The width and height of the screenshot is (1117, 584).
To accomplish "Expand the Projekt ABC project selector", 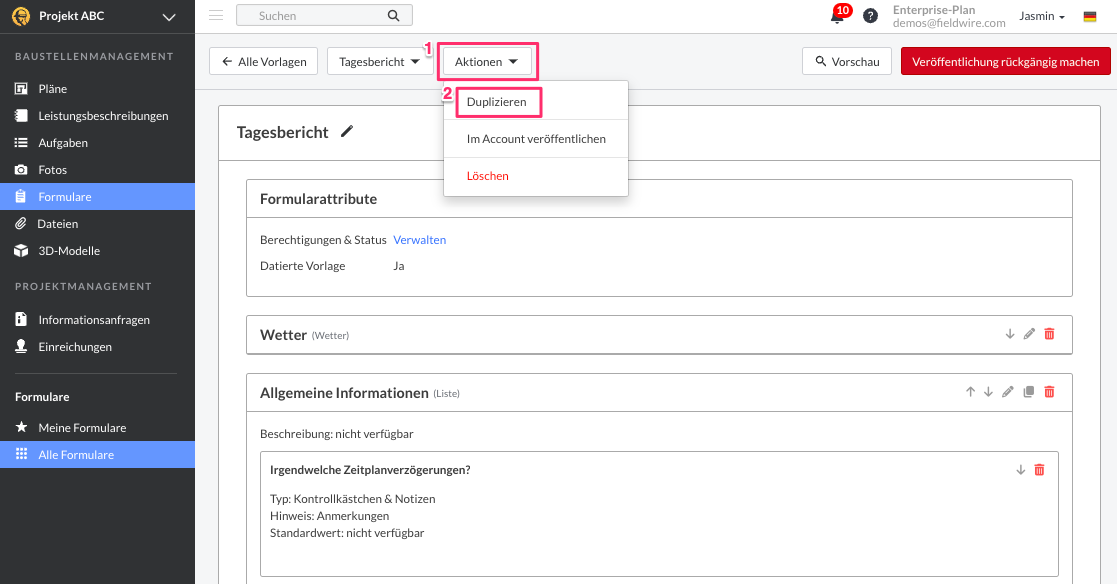I will (168, 16).
